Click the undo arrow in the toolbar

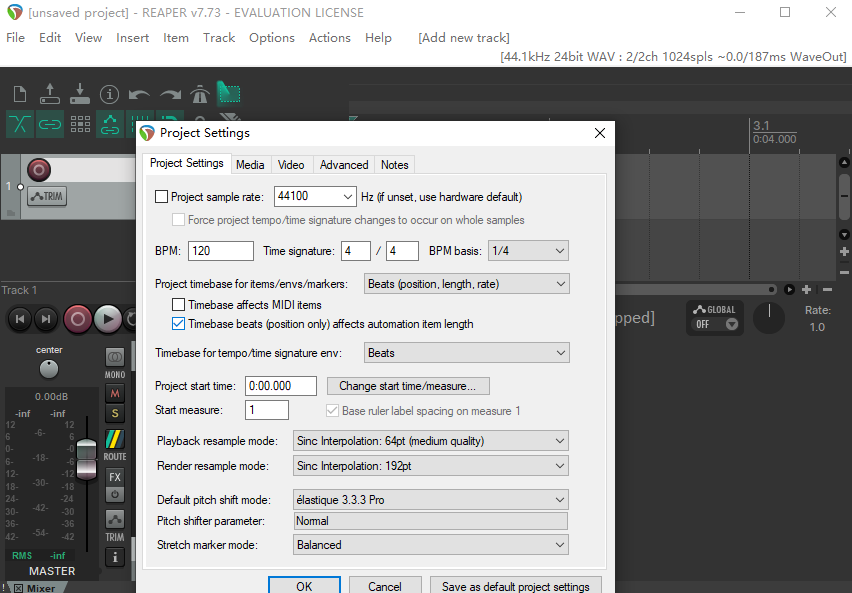pyautogui.click(x=139, y=95)
